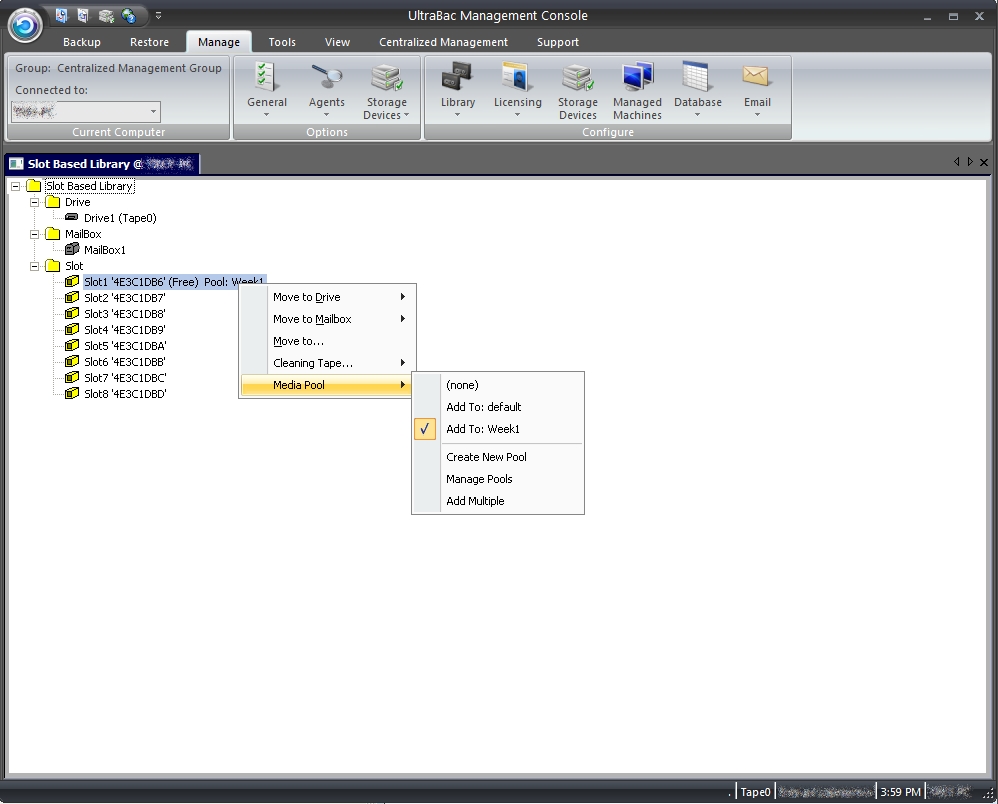Click the 3:59 PM status bar time
998x804 pixels.
[900, 792]
